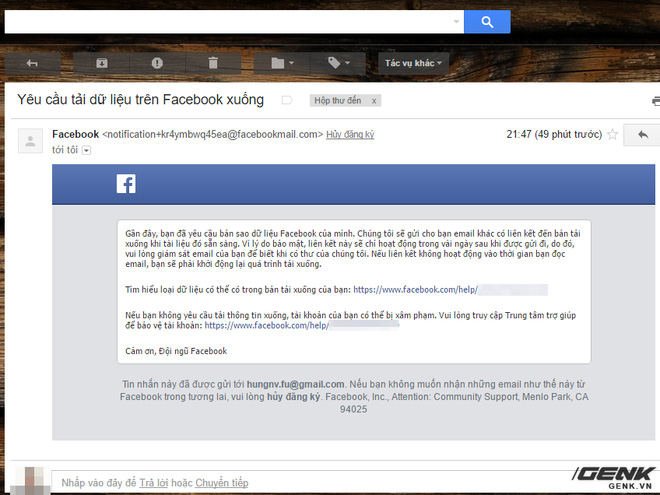Click the sender name "Facebook"
660x495 pixels.
[75, 134]
